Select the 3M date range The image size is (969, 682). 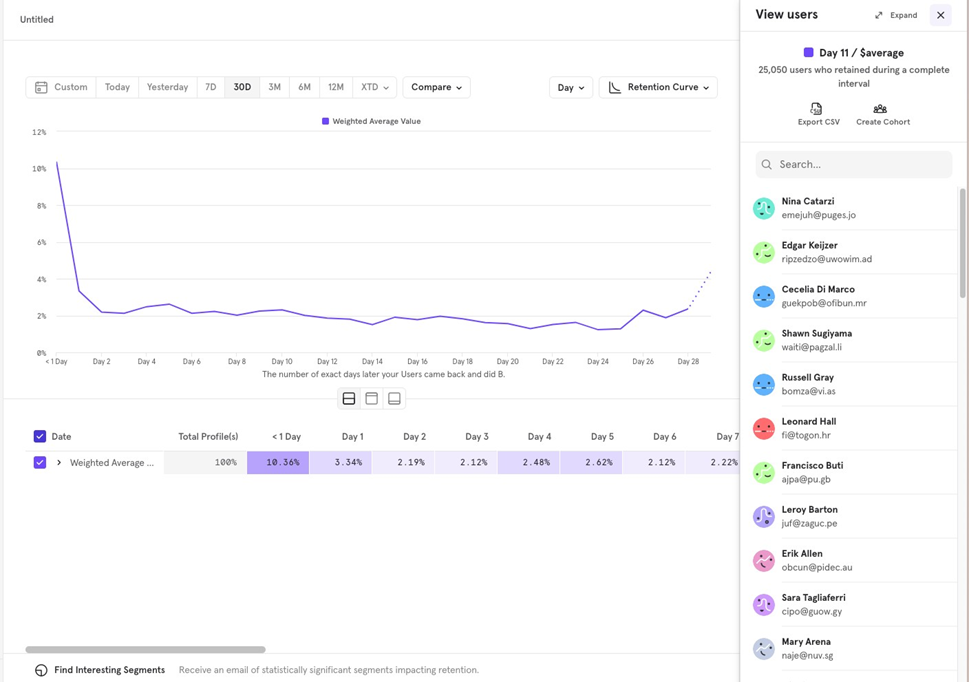(x=274, y=87)
